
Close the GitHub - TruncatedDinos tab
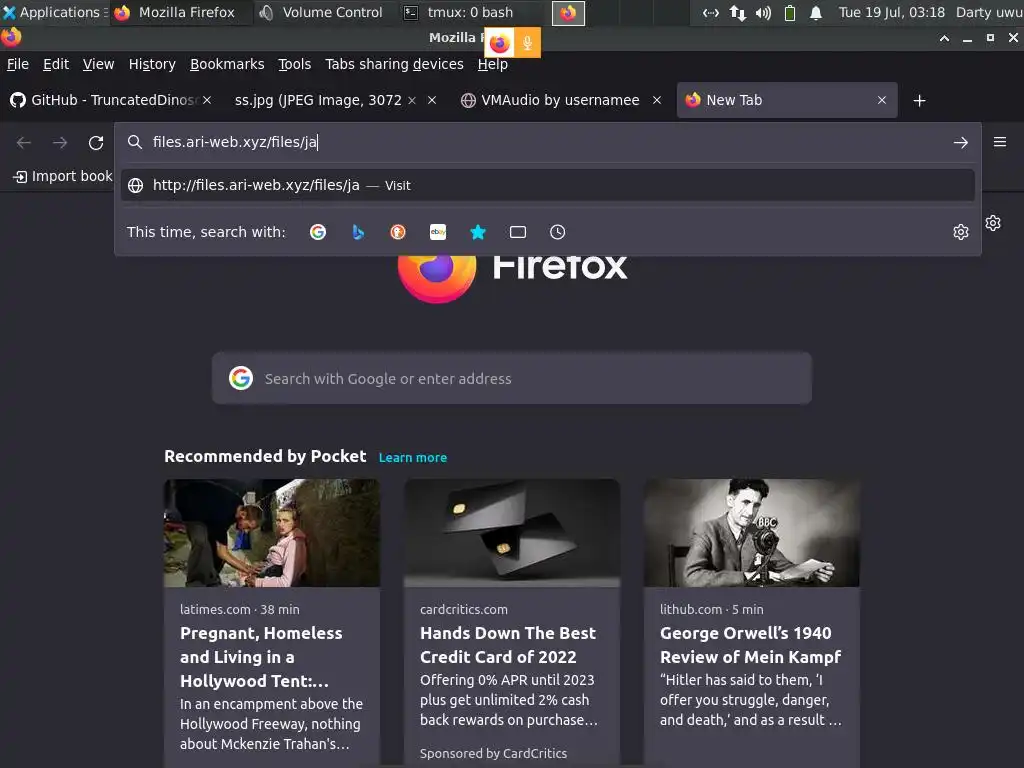207,100
